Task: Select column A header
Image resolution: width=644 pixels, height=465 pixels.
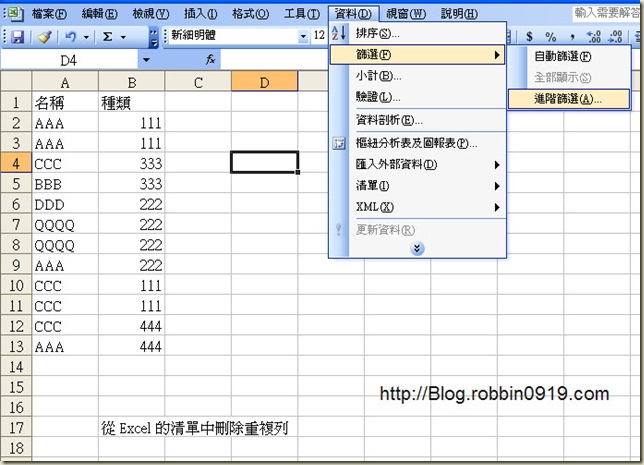Action: pyautogui.click(x=65, y=83)
